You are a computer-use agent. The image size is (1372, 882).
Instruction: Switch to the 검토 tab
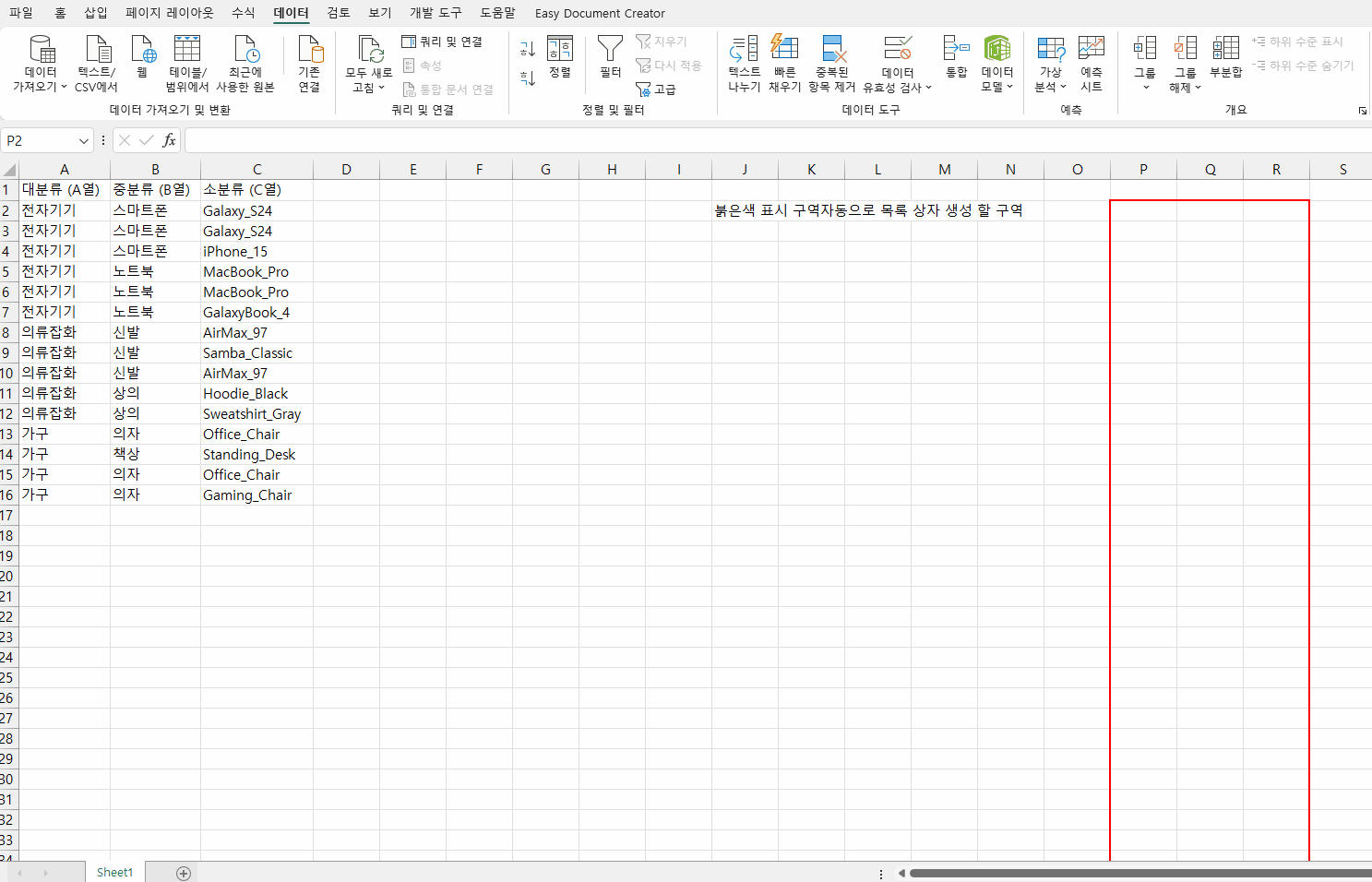coord(339,13)
